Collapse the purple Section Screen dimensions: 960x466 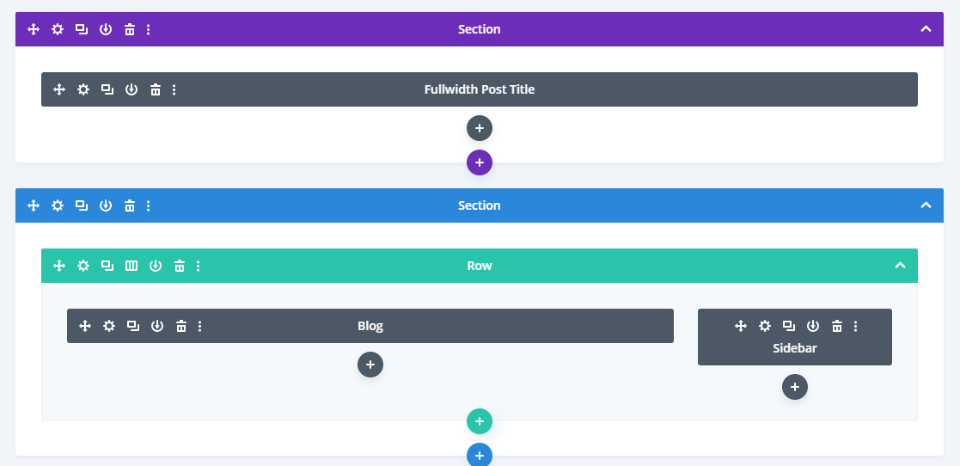click(926, 29)
